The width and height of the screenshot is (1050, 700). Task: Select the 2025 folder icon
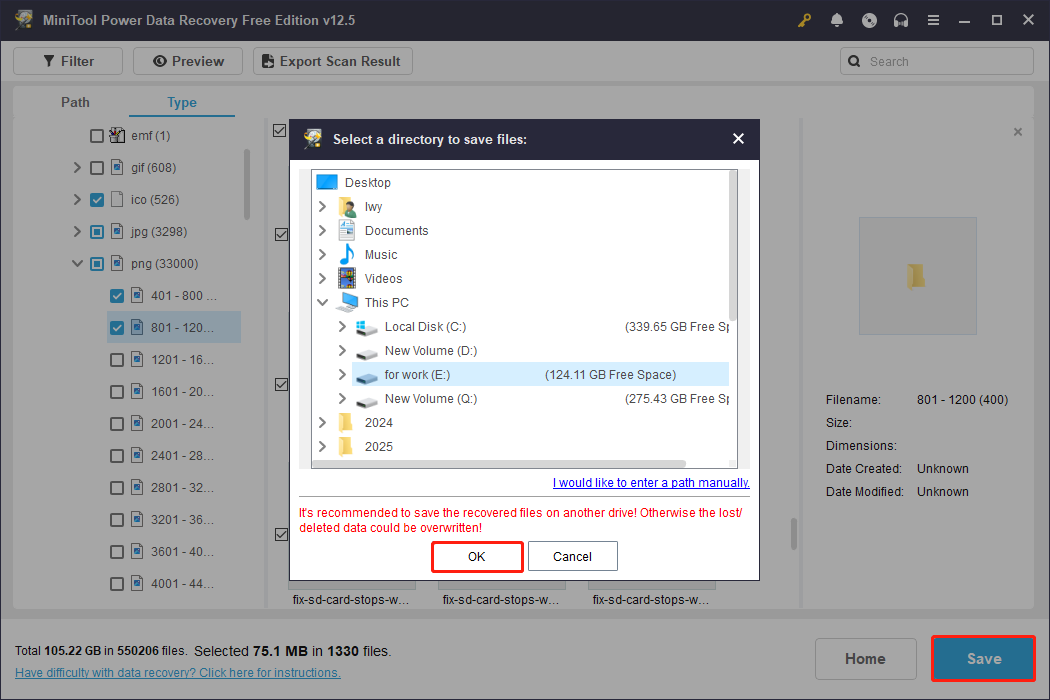pos(346,446)
